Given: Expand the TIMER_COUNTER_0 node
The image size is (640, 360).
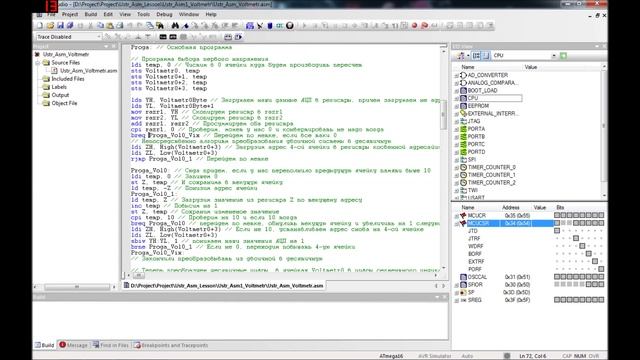Looking at the screenshot, I should (x=456, y=167).
